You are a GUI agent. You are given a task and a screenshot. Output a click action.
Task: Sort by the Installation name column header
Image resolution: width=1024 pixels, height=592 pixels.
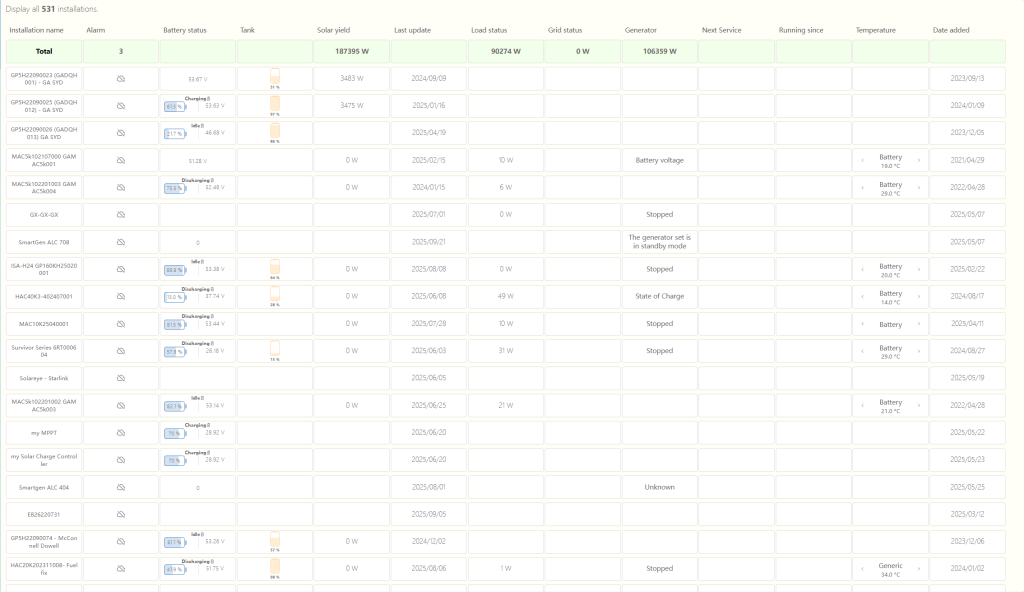(x=36, y=30)
